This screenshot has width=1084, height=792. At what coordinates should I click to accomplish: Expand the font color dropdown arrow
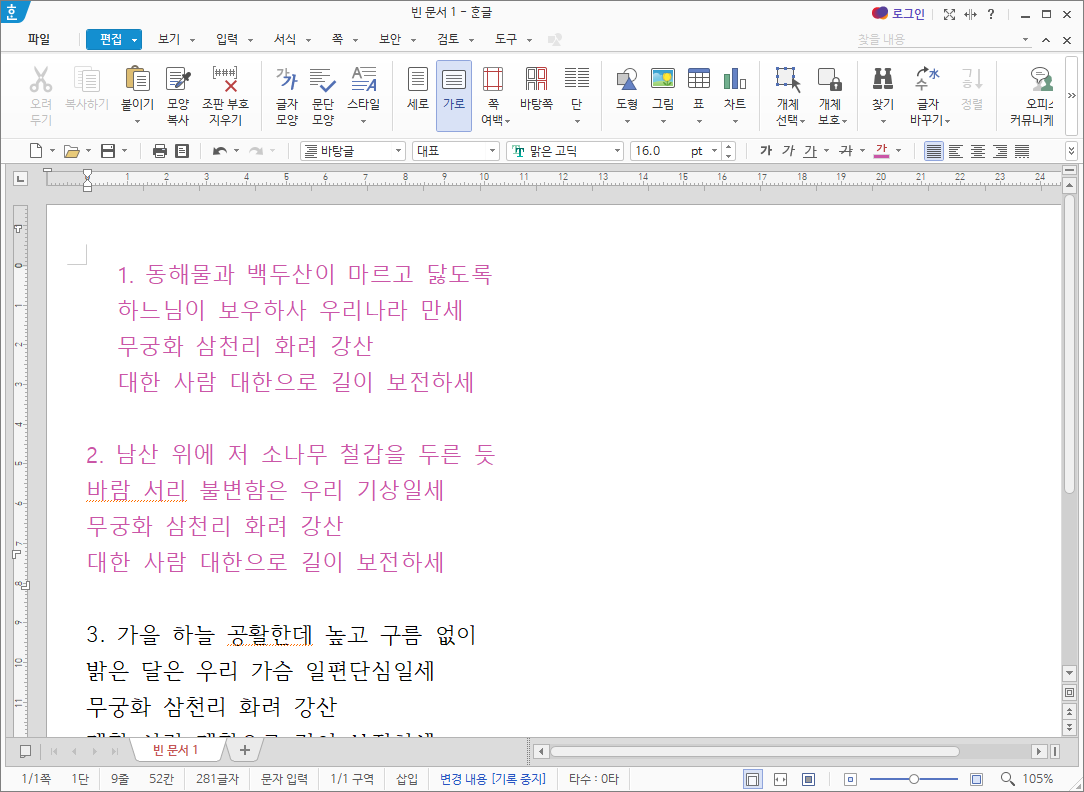tap(899, 151)
